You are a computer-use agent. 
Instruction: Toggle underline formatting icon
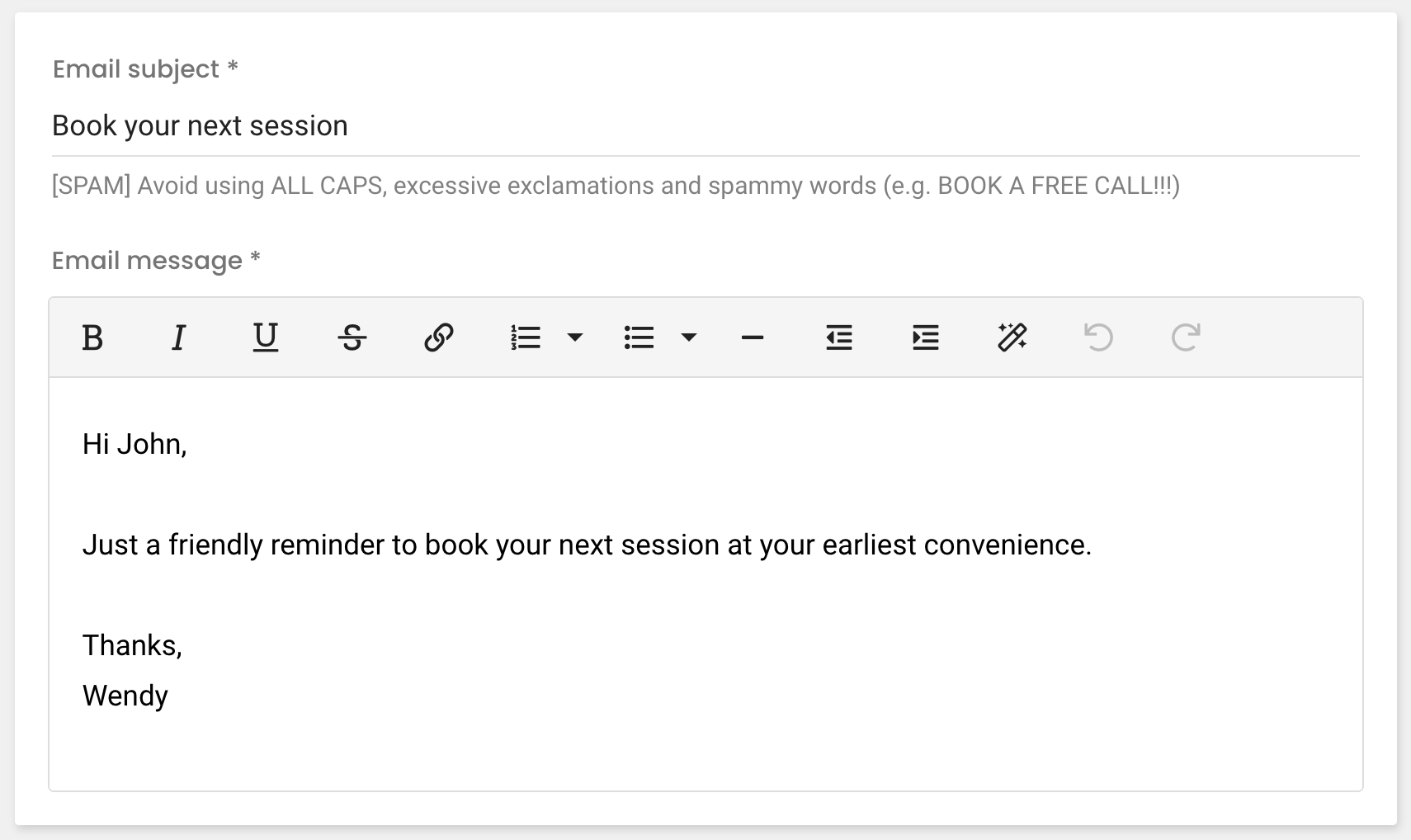coord(265,337)
